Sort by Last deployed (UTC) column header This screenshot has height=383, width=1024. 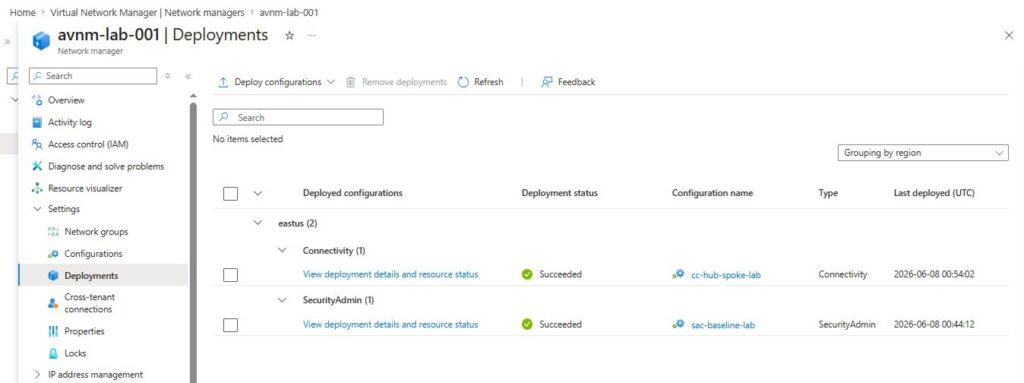934,193
